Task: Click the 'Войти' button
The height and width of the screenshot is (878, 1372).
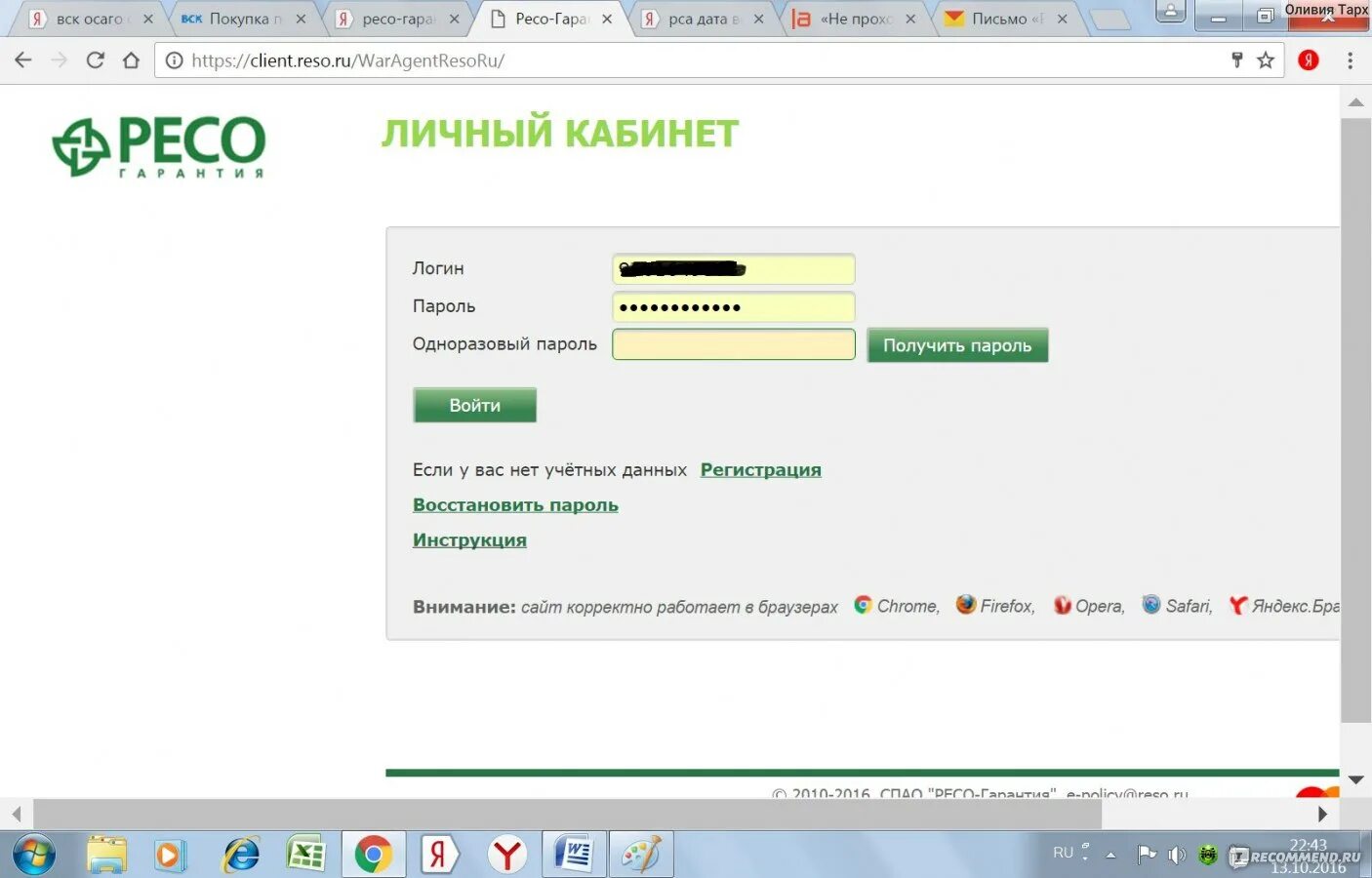Action: click(474, 405)
